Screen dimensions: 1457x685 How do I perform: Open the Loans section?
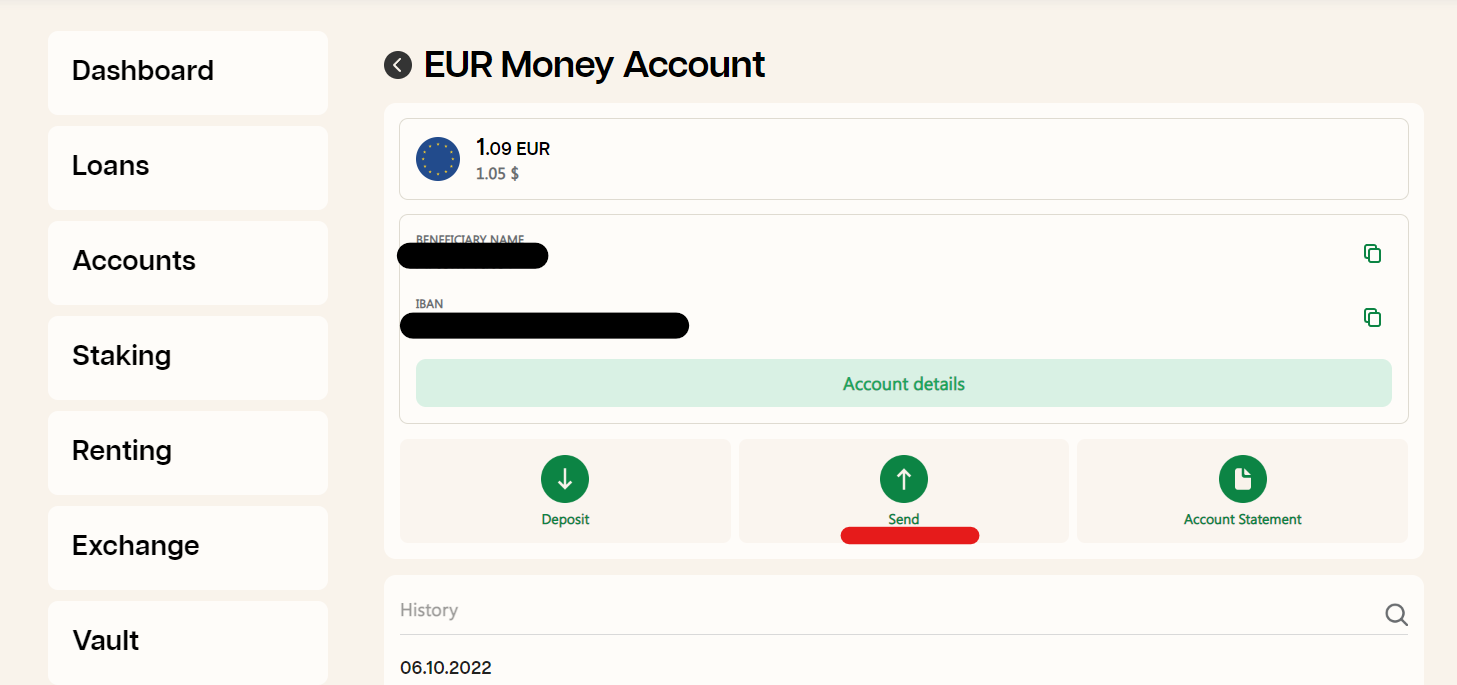point(188,168)
